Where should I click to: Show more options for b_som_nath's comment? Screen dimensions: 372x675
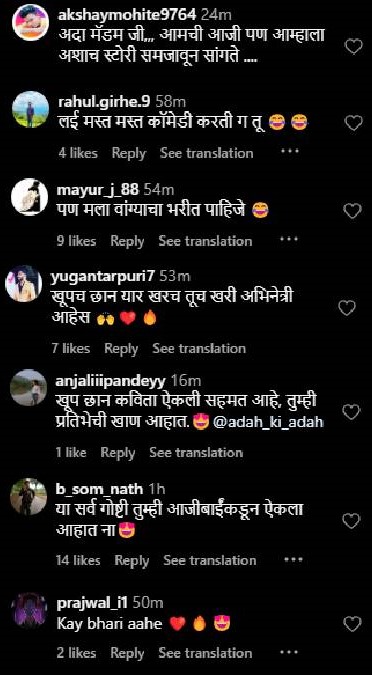click(293, 559)
